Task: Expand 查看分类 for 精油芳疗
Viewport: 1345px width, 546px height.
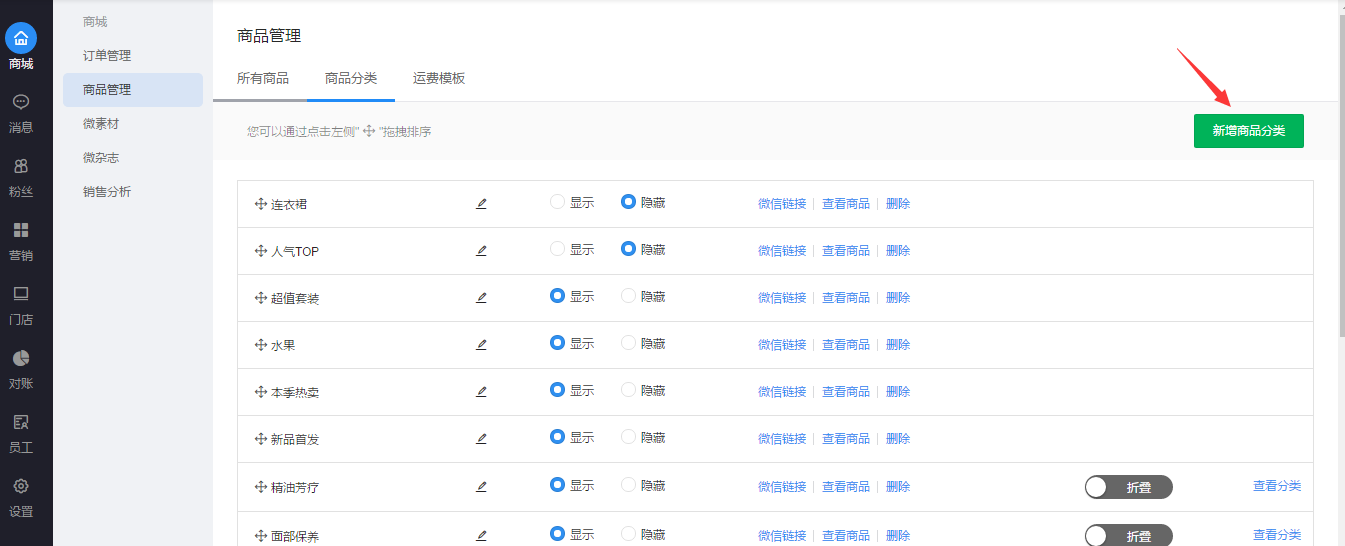Action: point(1276,486)
